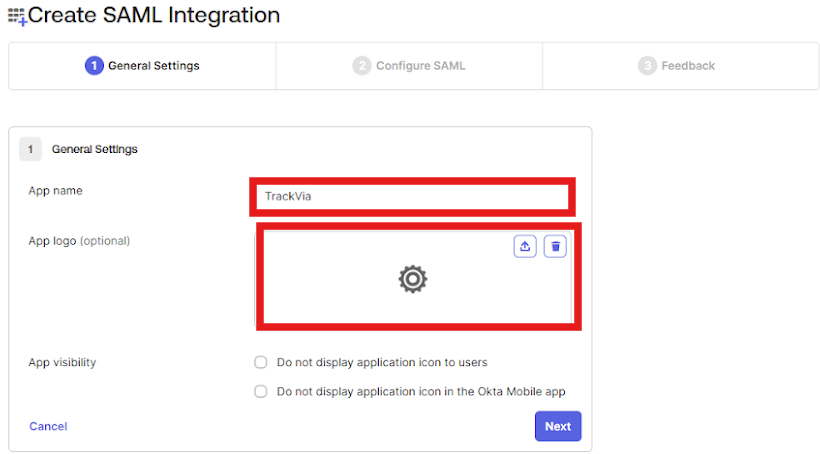Click the 'App visibility' label
This screenshot has height=454, width=820.
[62, 362]
